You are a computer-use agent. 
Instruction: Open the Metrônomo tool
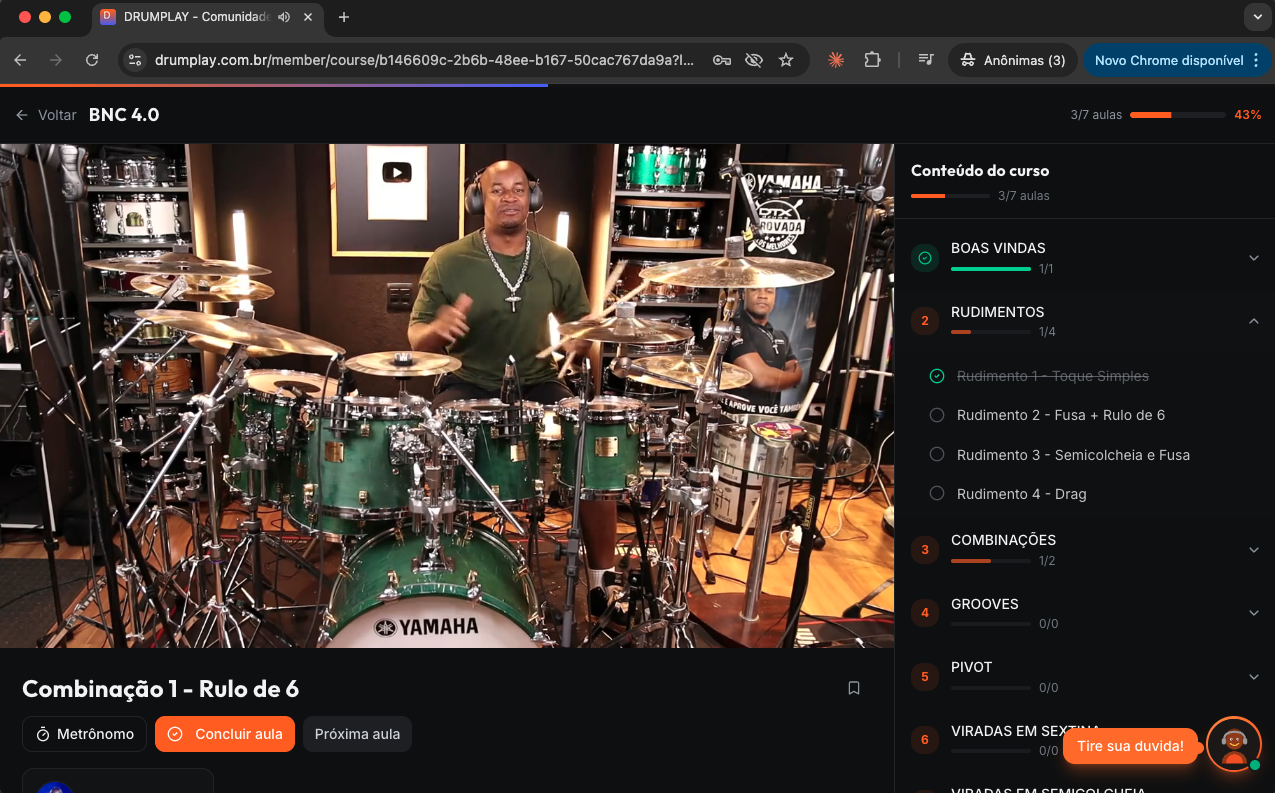(x=85, y=734)
